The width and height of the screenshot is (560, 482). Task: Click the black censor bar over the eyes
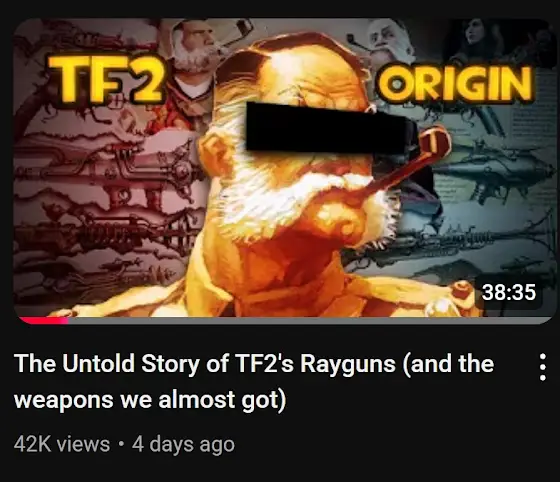(x=331, y=127)
